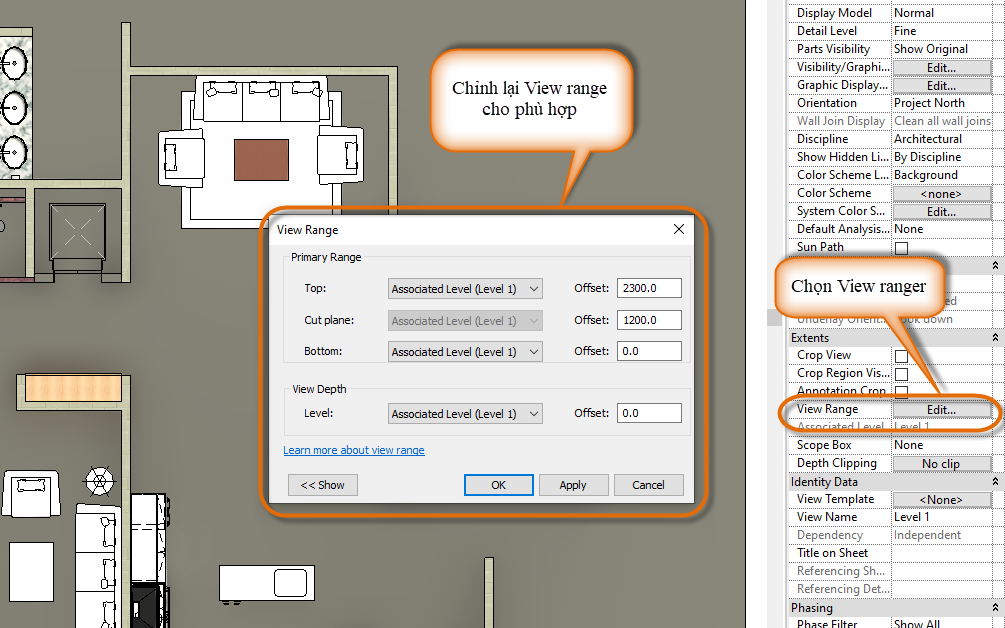Image resolution: width=1005 pixels, height=628 pixels.
Task: Open the Bottom level dropdown
Action: pyautogui.click(x=465, y=352)
